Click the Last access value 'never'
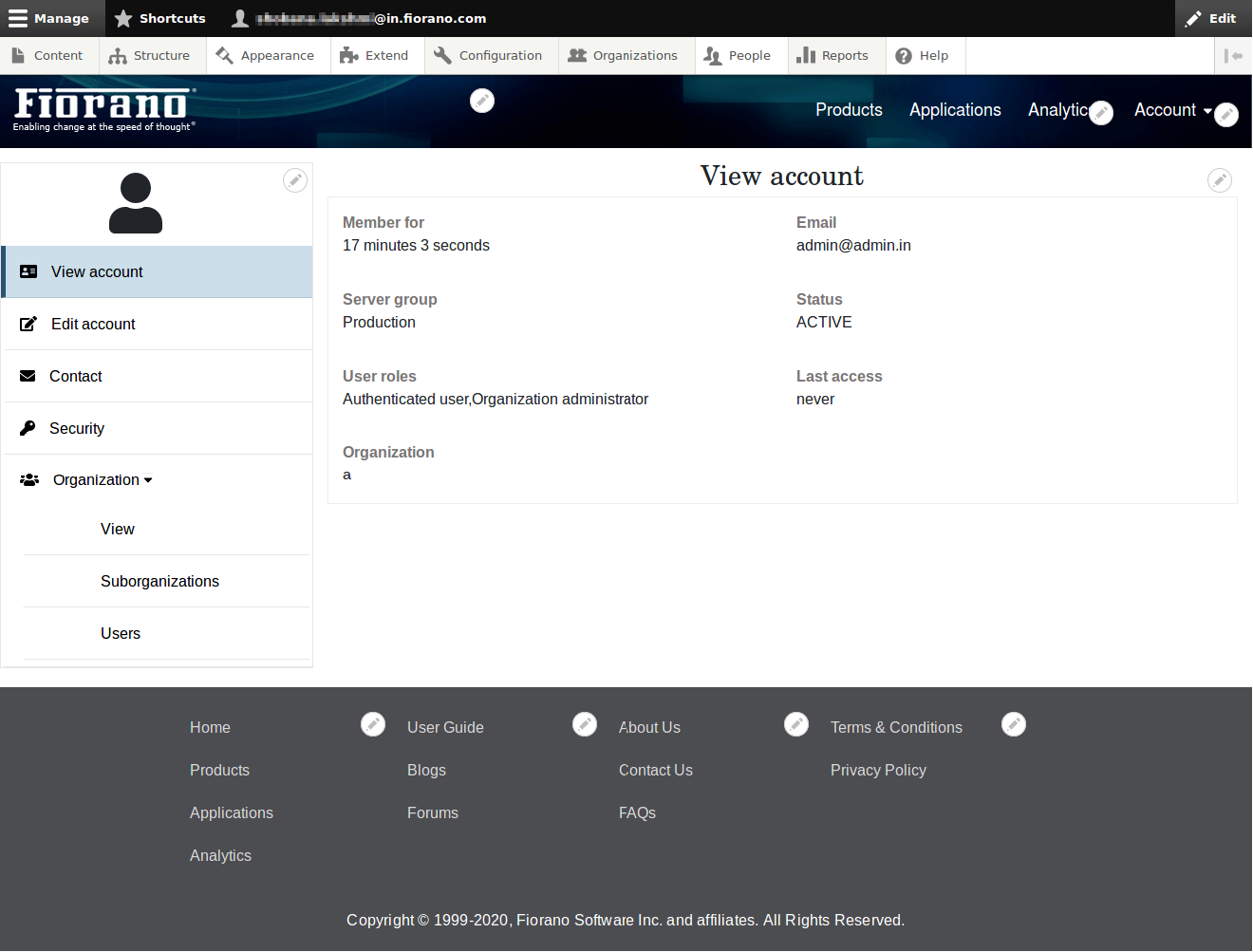The height and width of the screenshot is (952, 1253). point(815,400)
